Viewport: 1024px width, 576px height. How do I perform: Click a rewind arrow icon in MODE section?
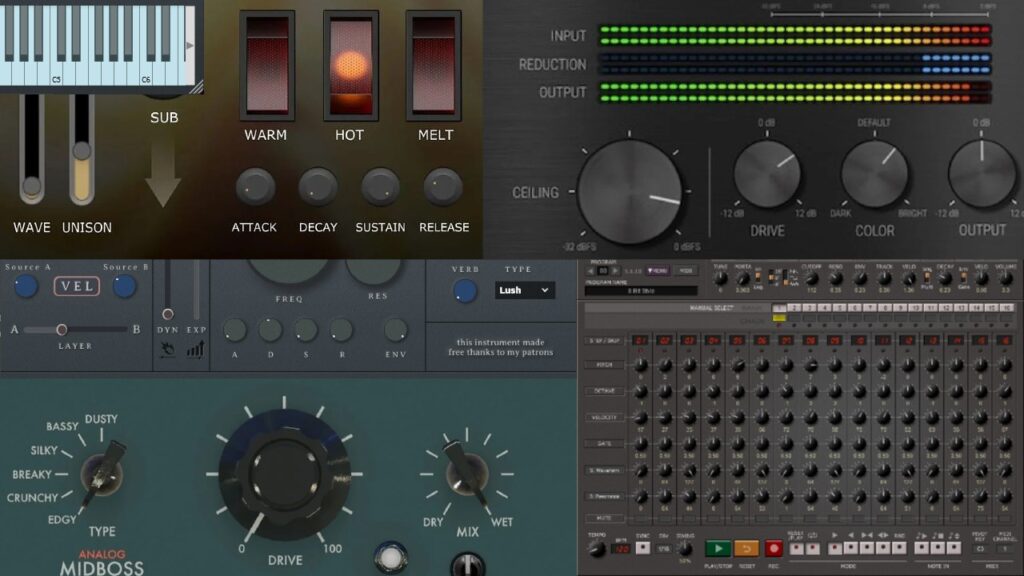point(850,548)
